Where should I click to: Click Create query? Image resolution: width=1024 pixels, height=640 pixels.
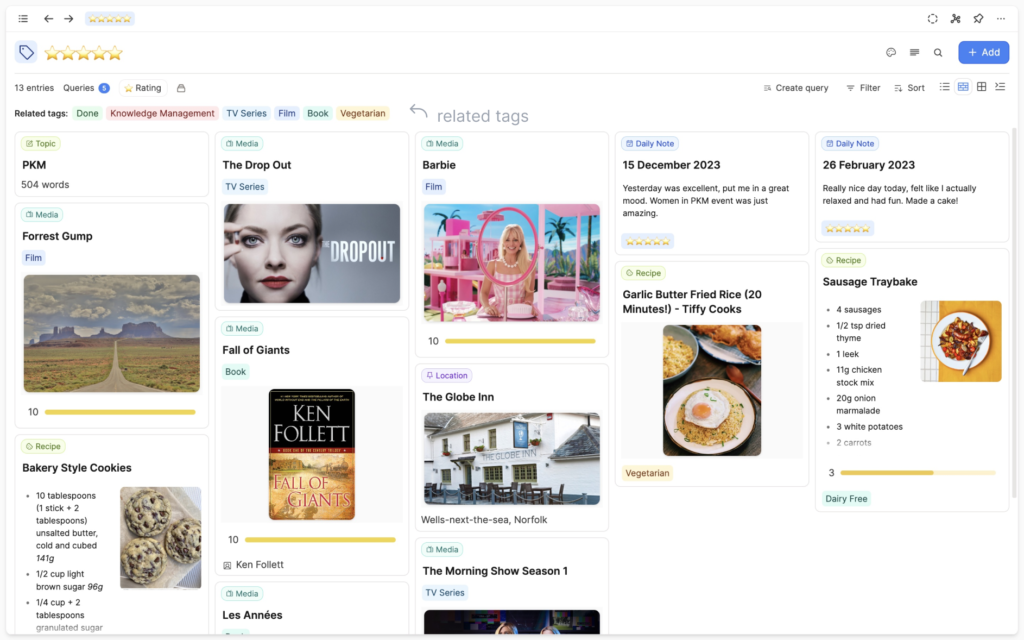coord(796,87)
